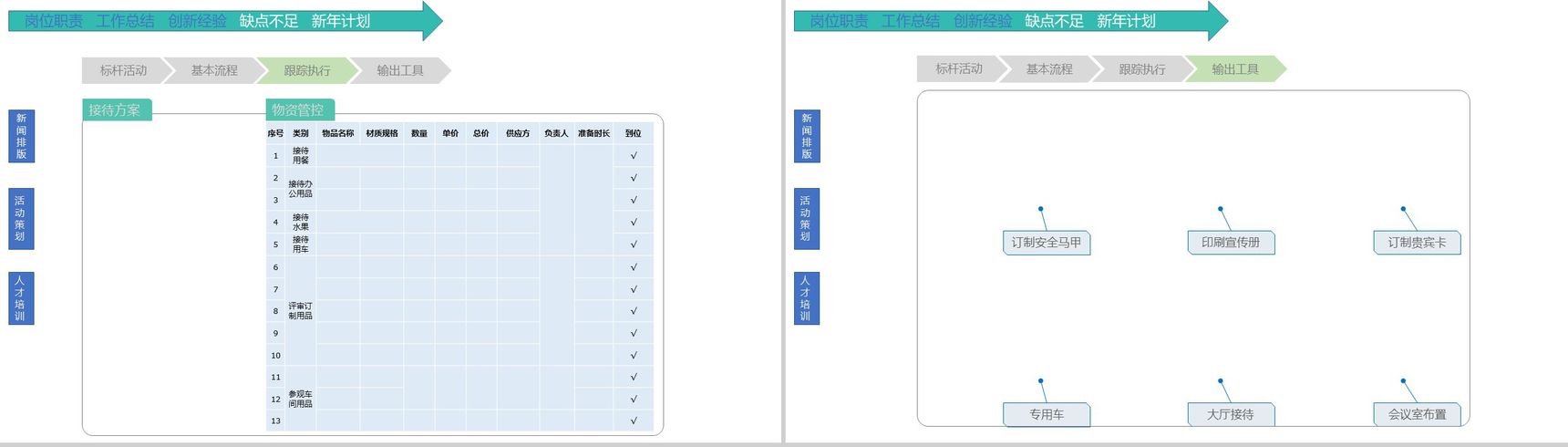1568x447 pixels.
Task: Click 缺点不足 in left slide's top banner
Action: (269, 21)
